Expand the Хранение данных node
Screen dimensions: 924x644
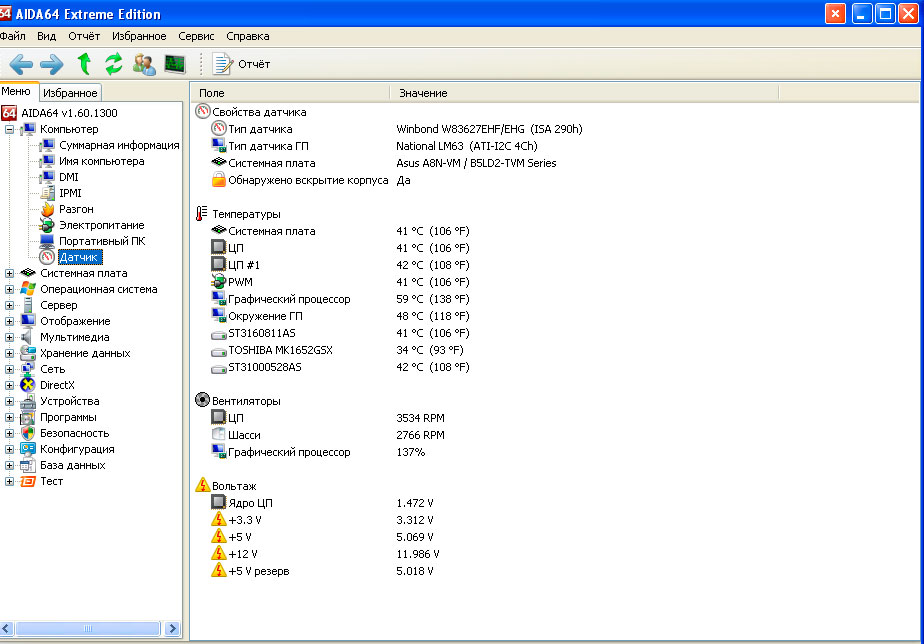tap(9, 353)
